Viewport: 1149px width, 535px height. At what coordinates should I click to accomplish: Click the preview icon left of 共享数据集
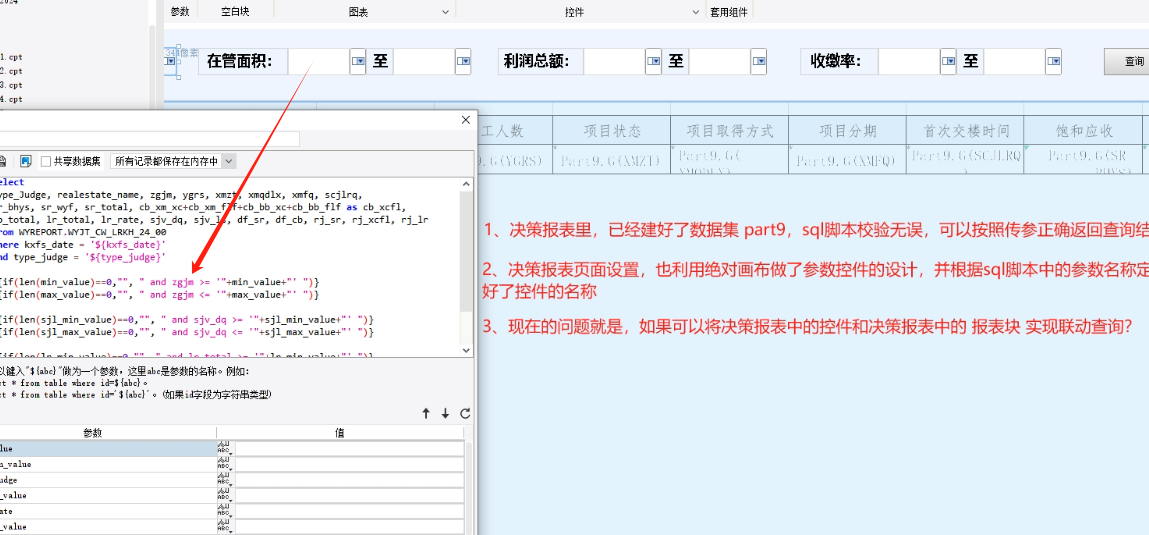click(26, 161)
